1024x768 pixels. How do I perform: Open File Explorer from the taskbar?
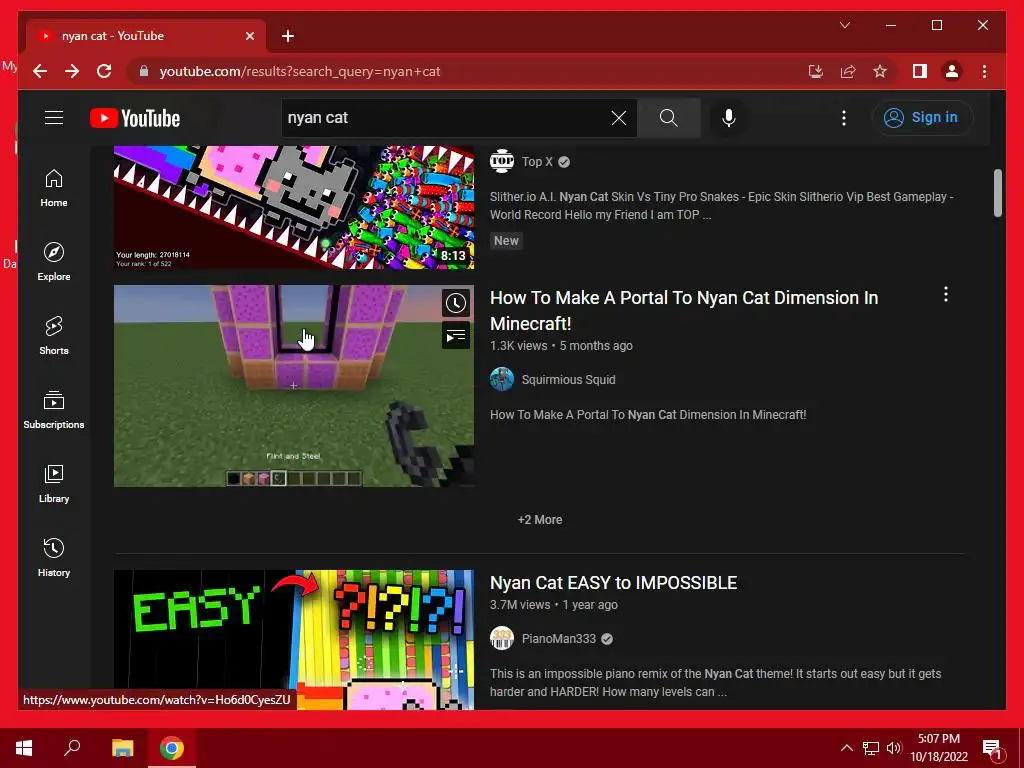pyautogui.click(x=122, y=748)
